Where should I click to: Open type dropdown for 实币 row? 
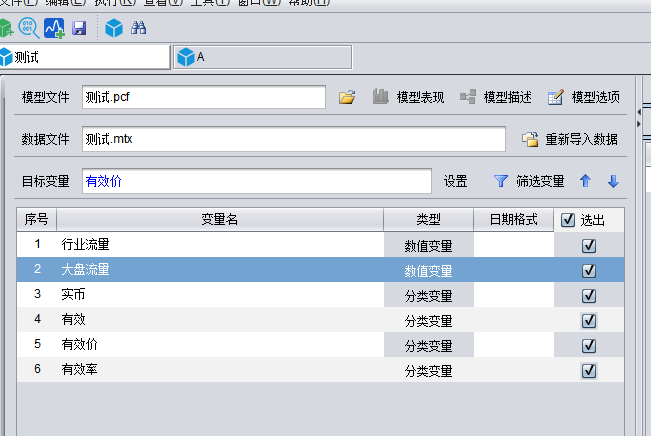(428, 295)
